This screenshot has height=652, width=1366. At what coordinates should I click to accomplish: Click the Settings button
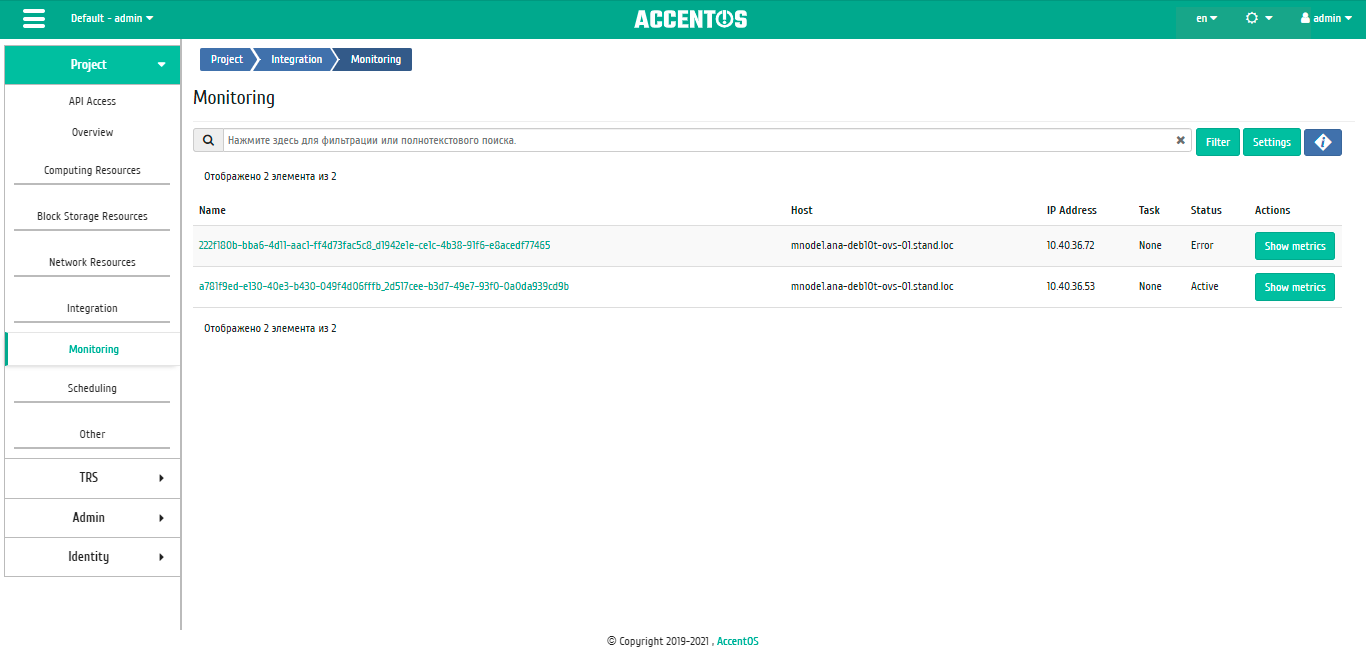pyautogui.click(x=1272, y=142)
